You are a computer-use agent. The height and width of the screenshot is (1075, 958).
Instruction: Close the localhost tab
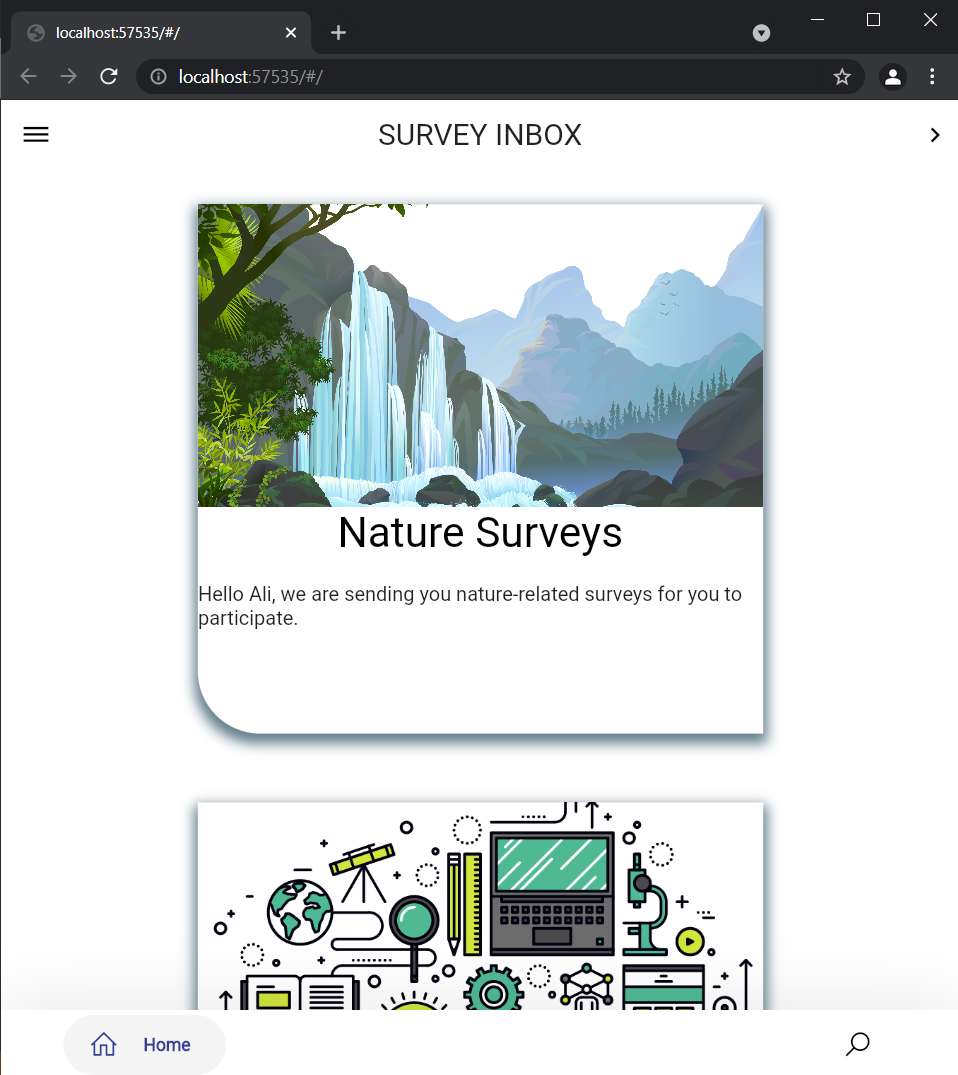pos(290,32)
